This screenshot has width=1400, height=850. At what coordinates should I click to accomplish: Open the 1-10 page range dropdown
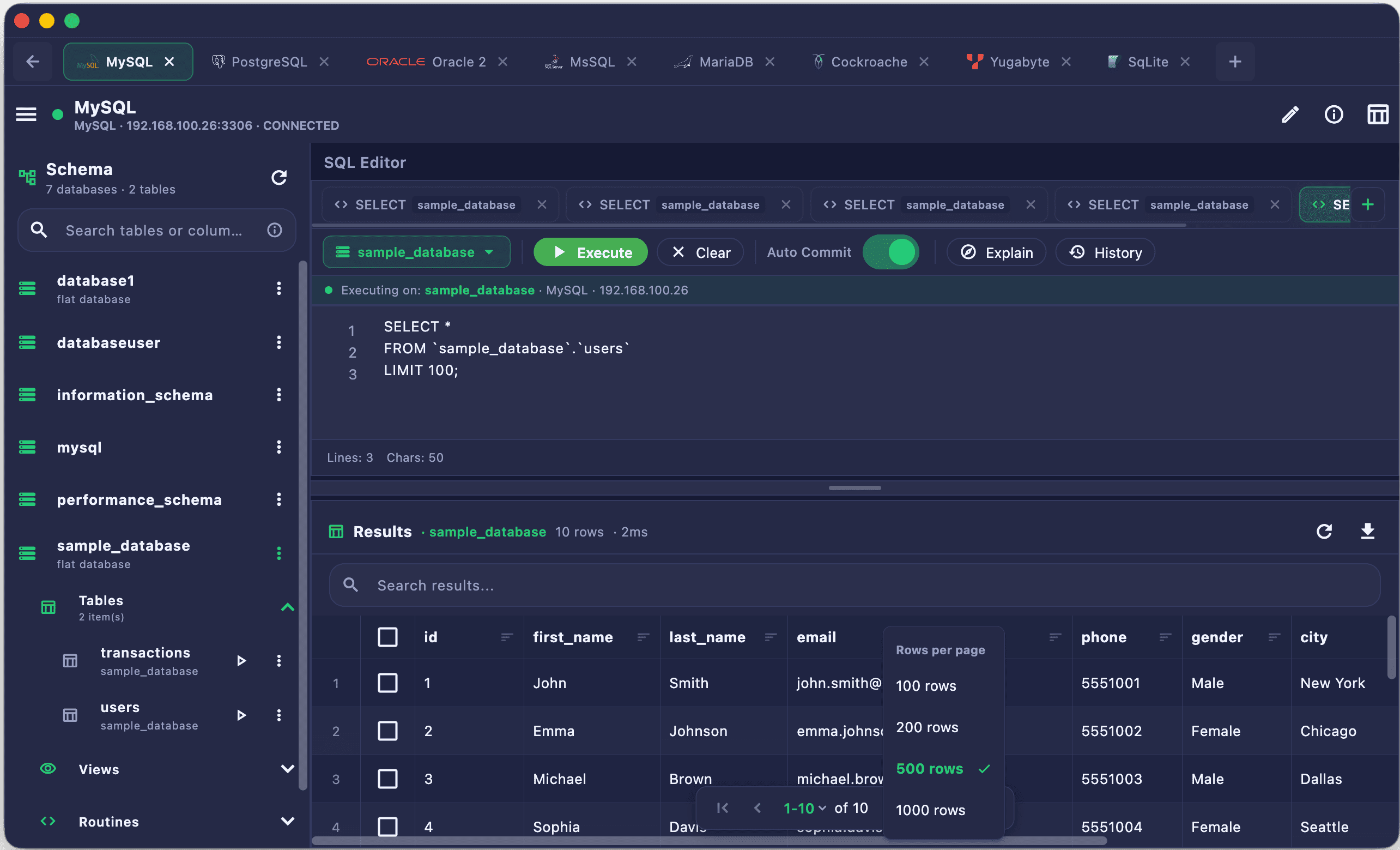[x=804, y=808]
